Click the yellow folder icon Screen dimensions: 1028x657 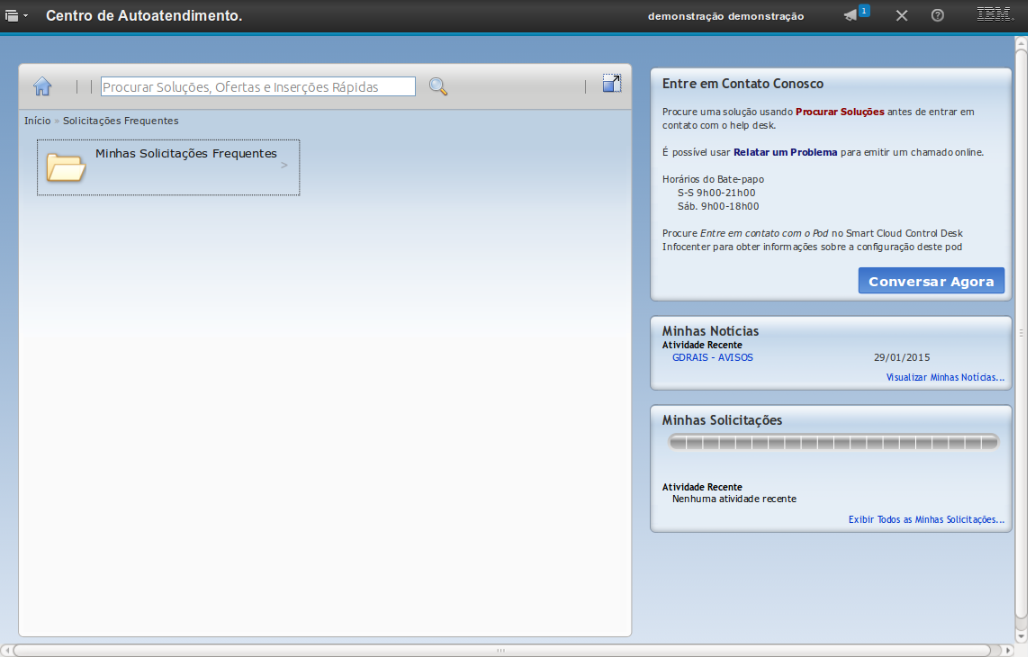point(66,167)
